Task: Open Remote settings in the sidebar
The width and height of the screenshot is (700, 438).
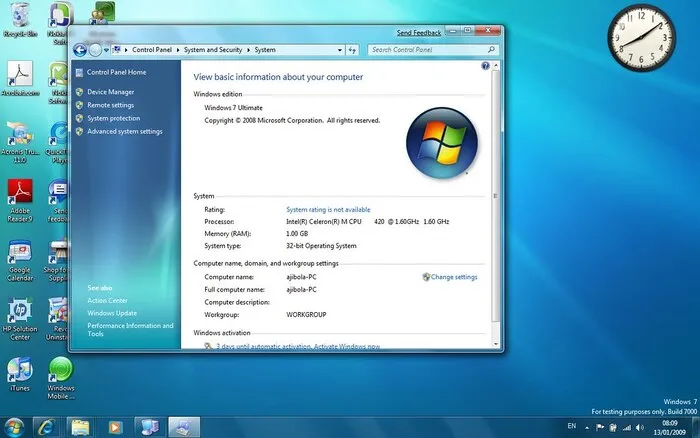Action: (110, 105)
